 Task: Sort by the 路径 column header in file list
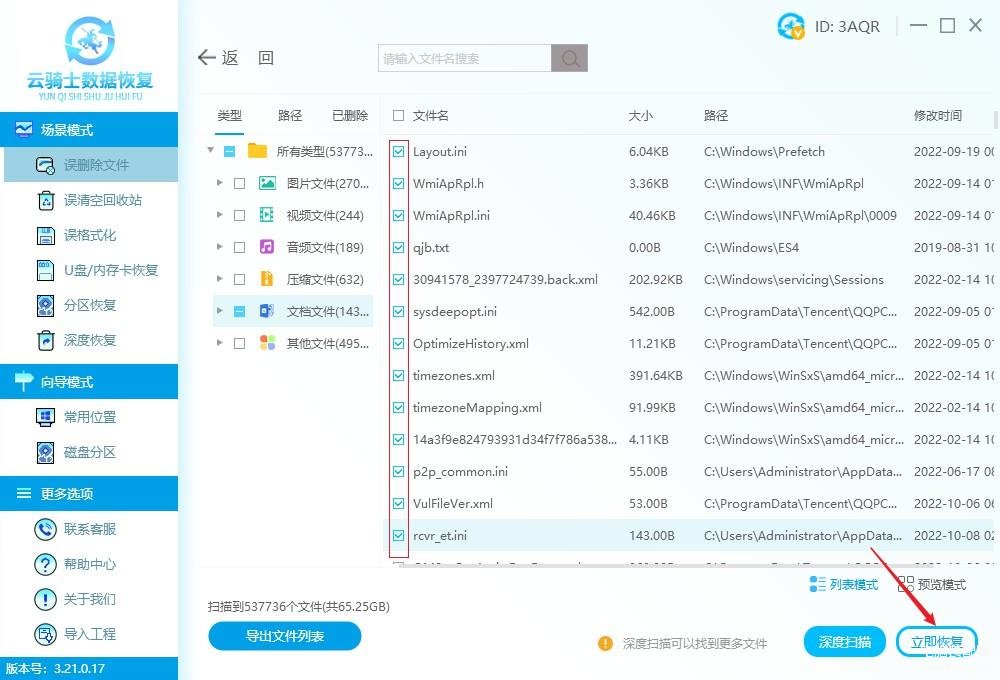716,115
